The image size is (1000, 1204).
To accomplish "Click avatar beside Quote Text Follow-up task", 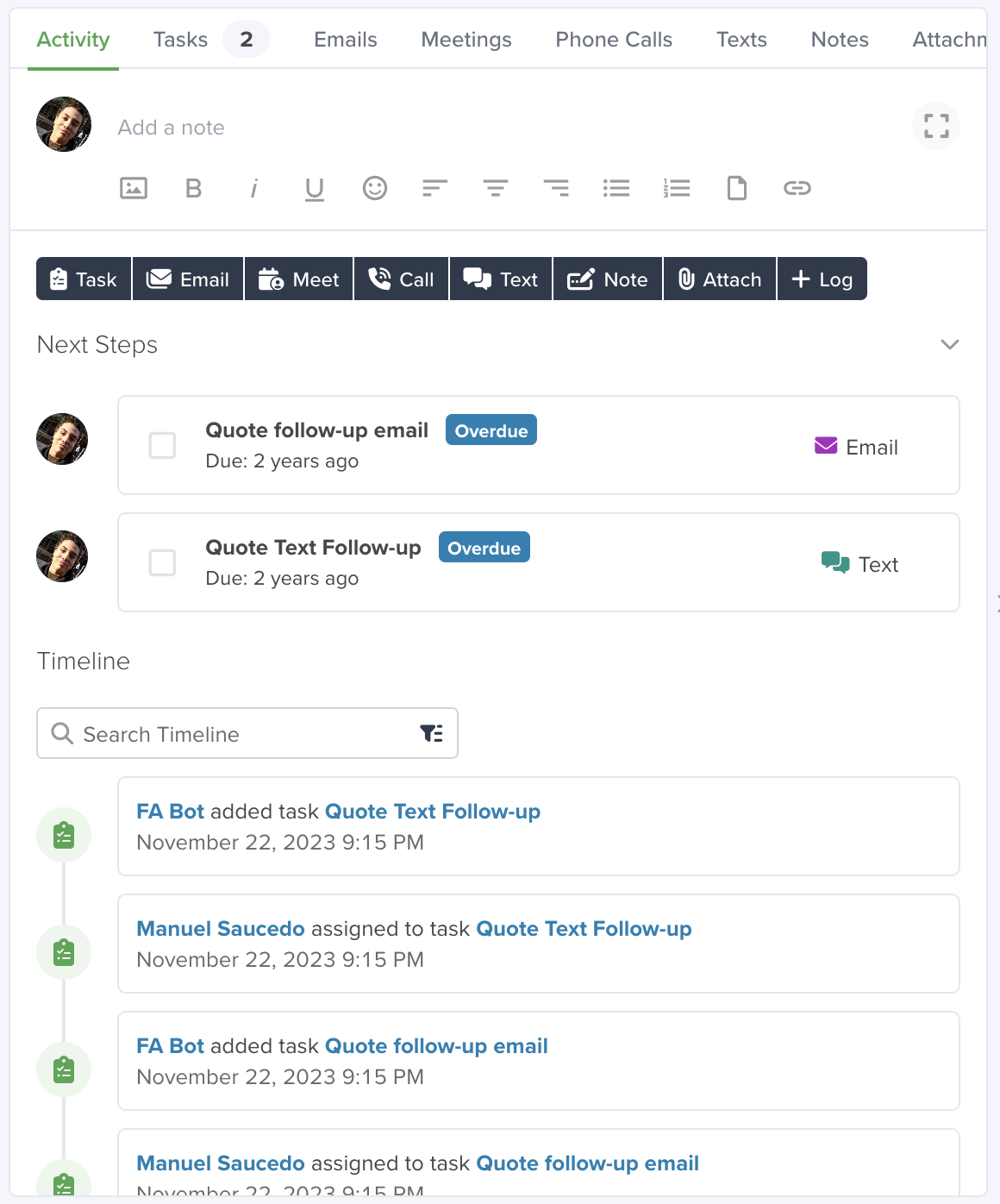I will coord(62,556).
